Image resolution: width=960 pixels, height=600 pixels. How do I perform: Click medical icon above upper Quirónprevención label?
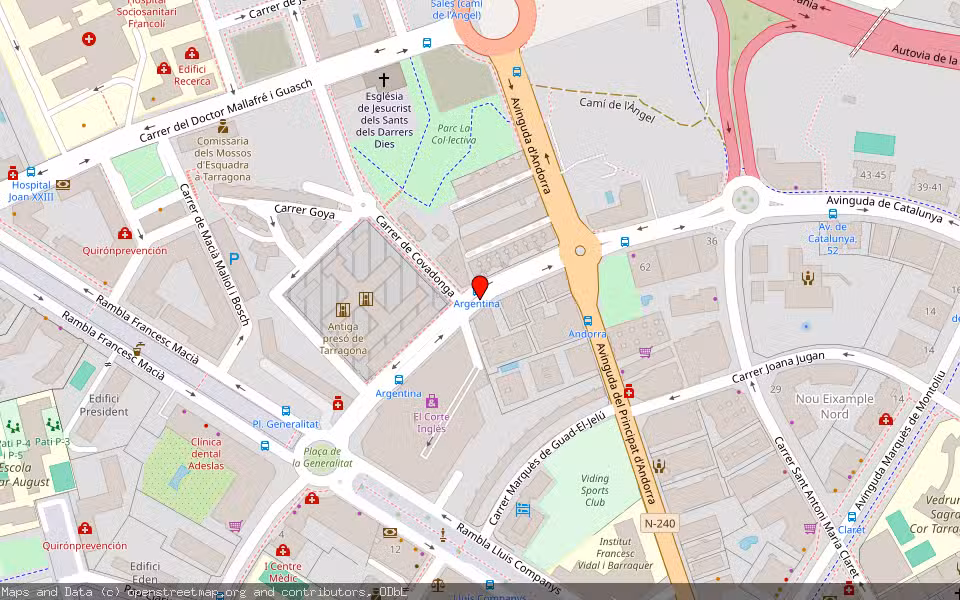click(x=125, y=233)
